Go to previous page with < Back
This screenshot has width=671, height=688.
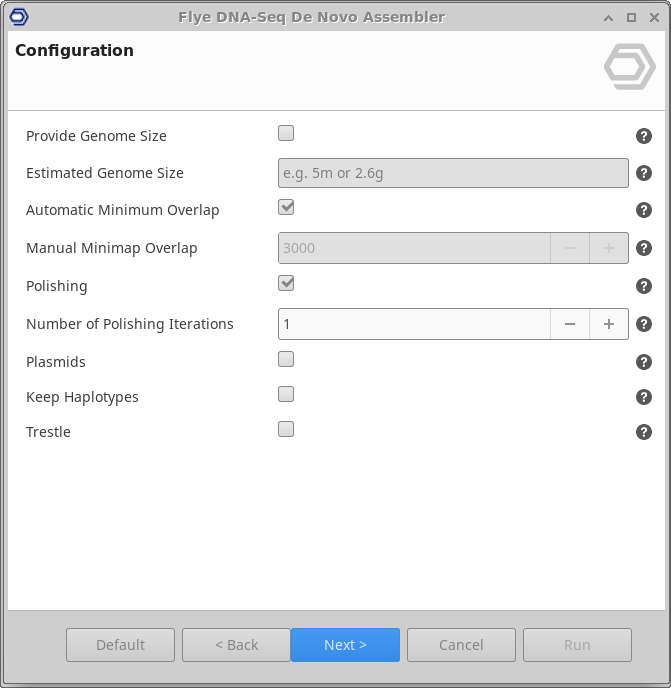click(x=236, y=645)
